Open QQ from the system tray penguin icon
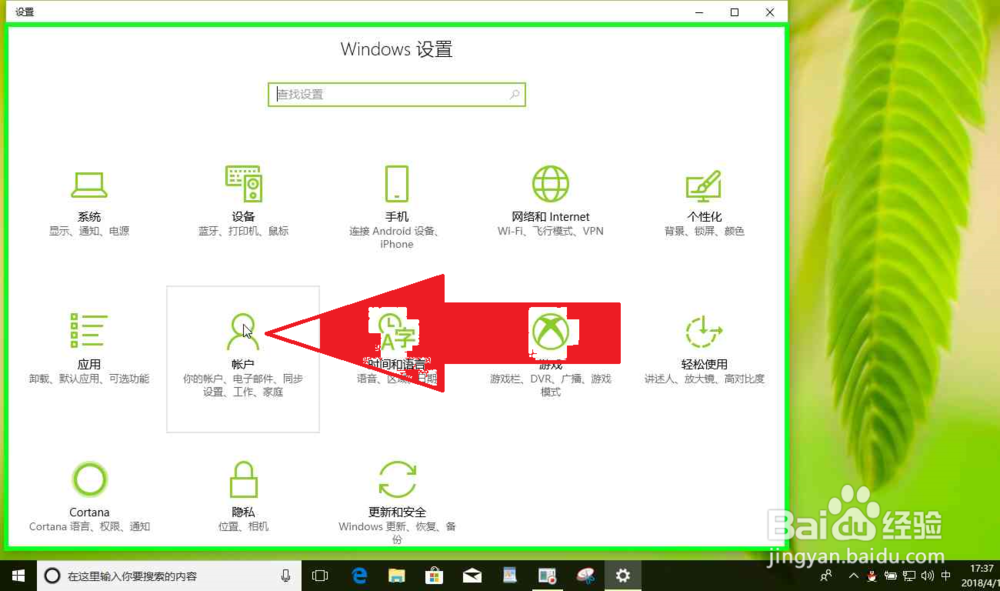 (871, 576)
